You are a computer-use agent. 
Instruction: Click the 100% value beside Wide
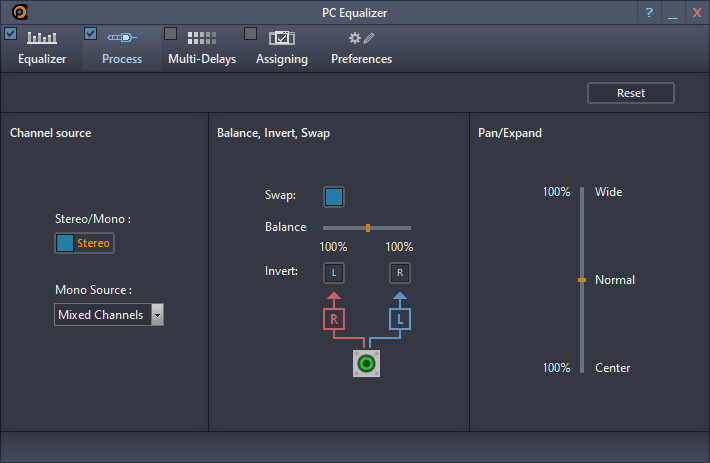[x=556, y=192]
